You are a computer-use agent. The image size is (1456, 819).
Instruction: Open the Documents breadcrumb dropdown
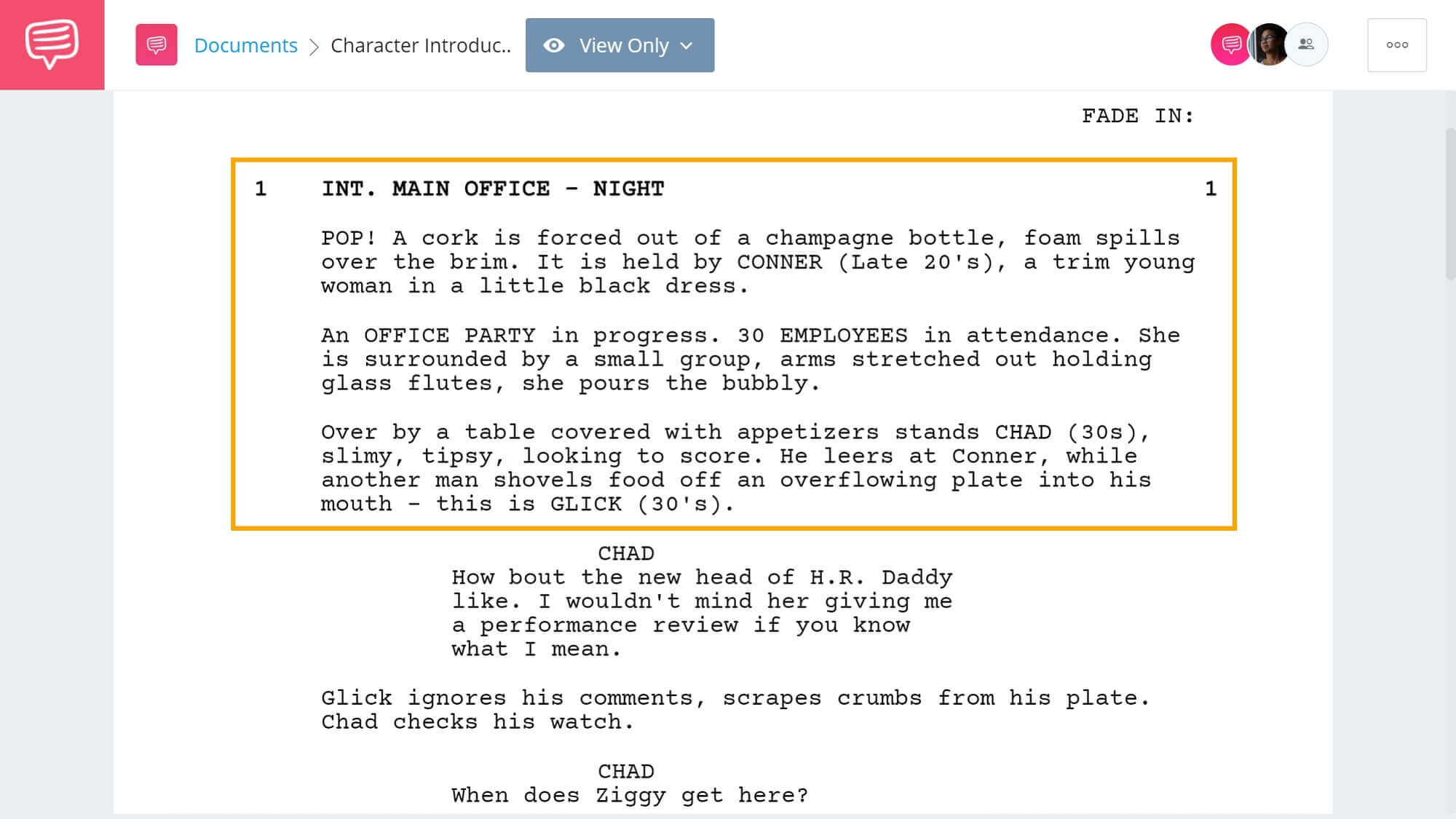click(x=245, y=45)
